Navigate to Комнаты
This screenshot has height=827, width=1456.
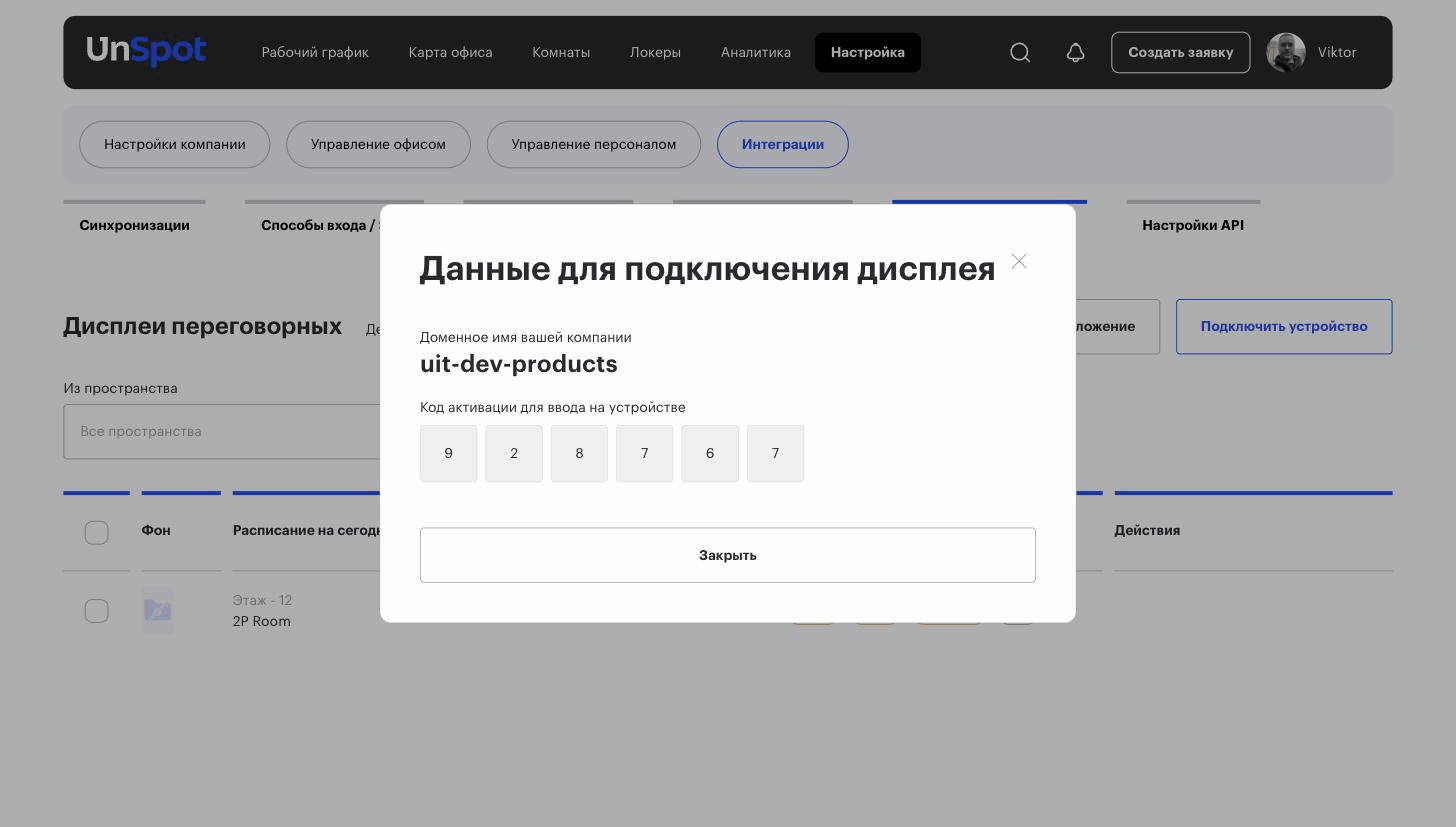(x=561, y=52)
